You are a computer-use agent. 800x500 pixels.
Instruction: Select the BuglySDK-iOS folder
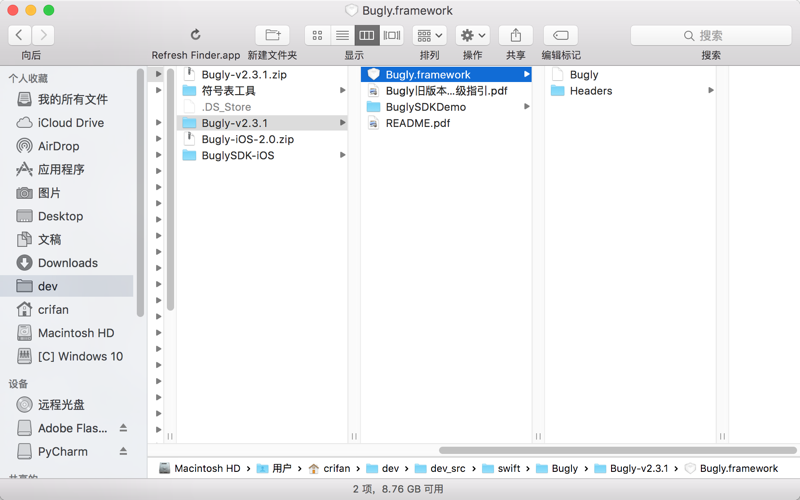(x=262, y=155)
